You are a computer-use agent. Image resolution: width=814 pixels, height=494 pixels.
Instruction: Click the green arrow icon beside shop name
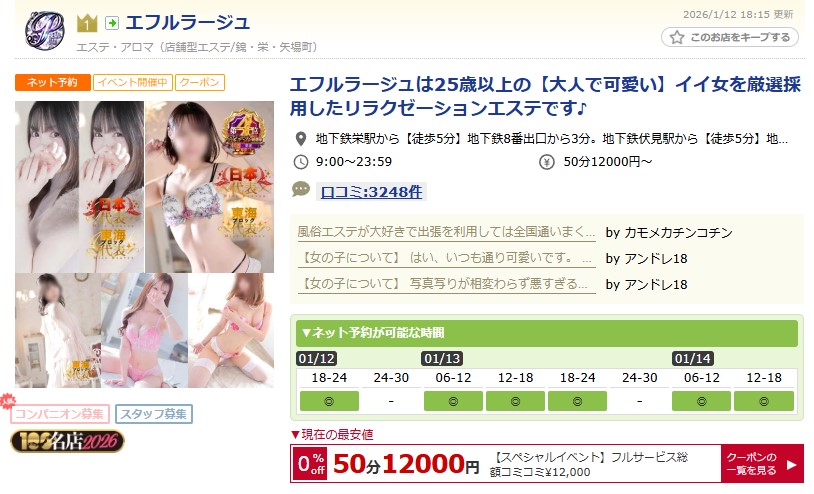pos(112,23)
